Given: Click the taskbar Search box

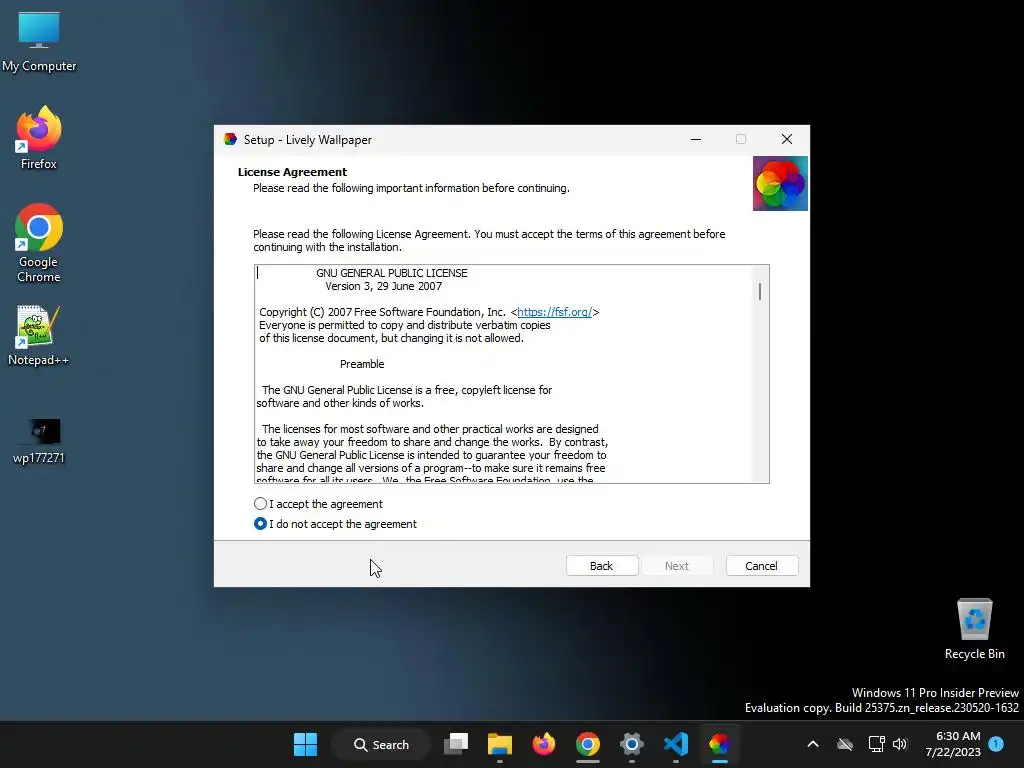Looking at the screenshot, I should pos(381,744).
